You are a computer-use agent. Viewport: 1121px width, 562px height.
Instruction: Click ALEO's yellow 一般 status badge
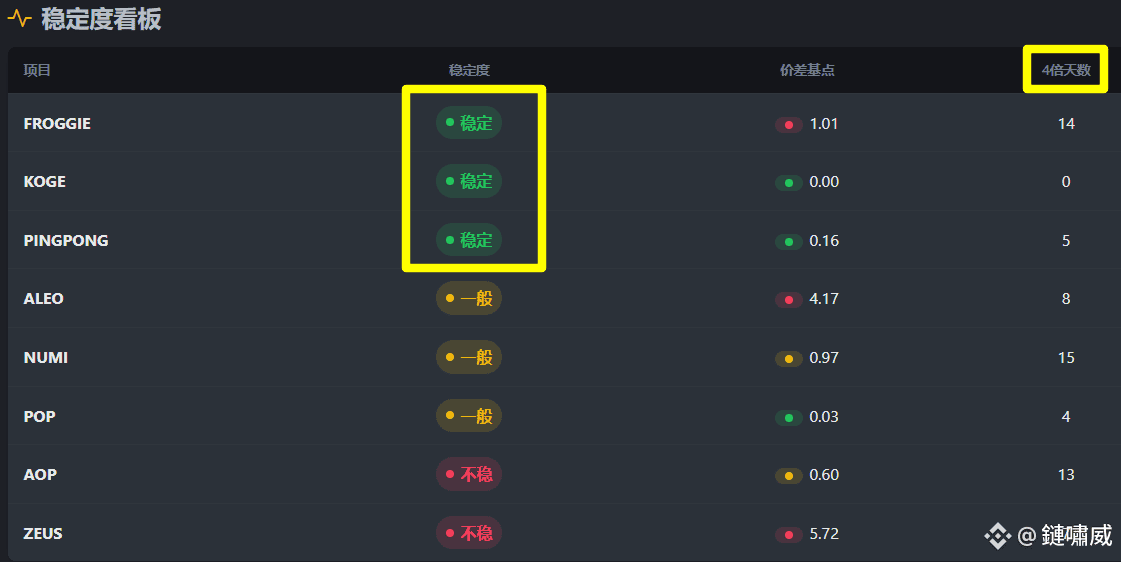tap(469, 298)
